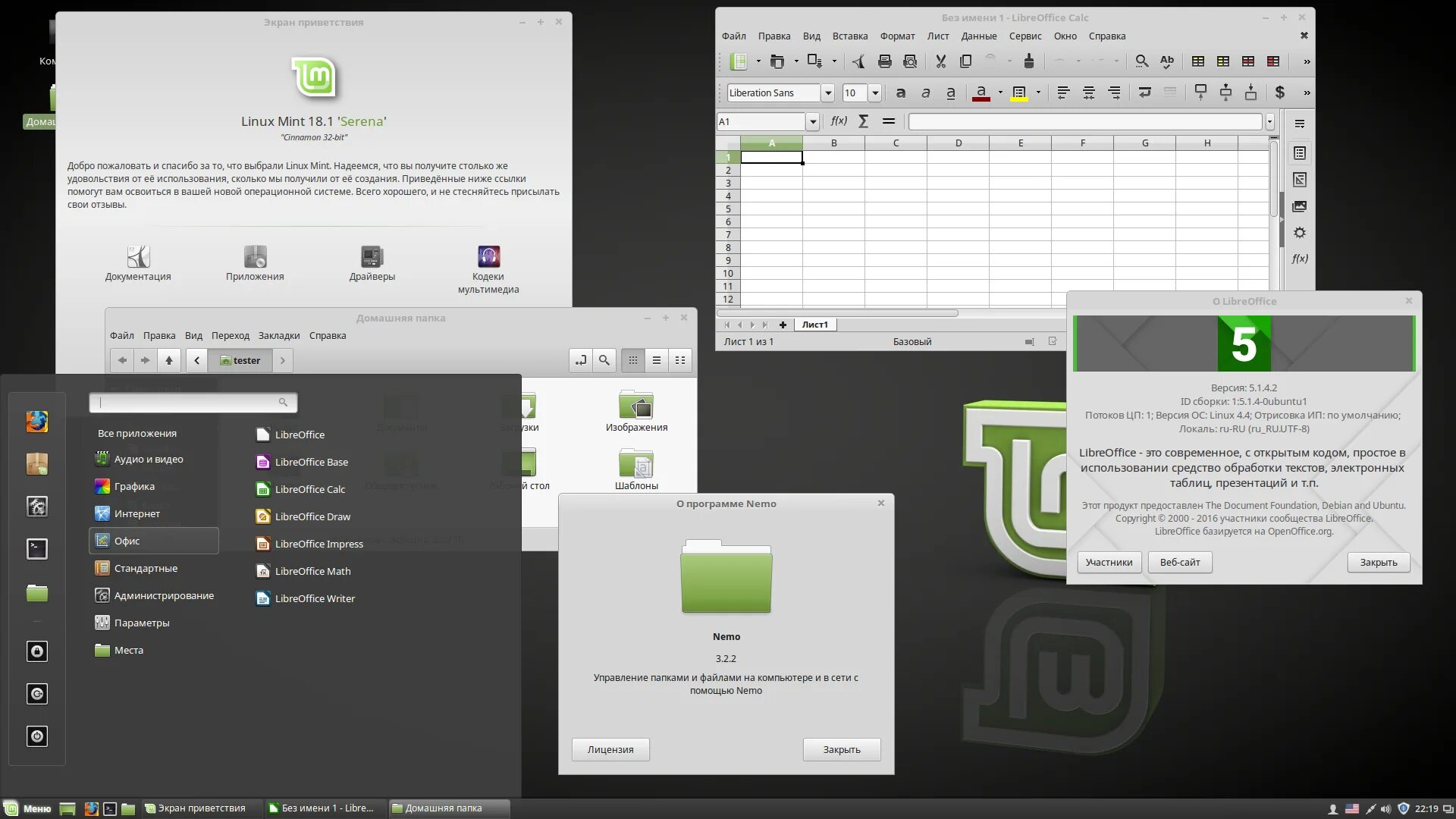Select the Sum formula icon in Calc toolbar
The width and height of the screenshot is (1456, 819).
[x=862, y=121]
